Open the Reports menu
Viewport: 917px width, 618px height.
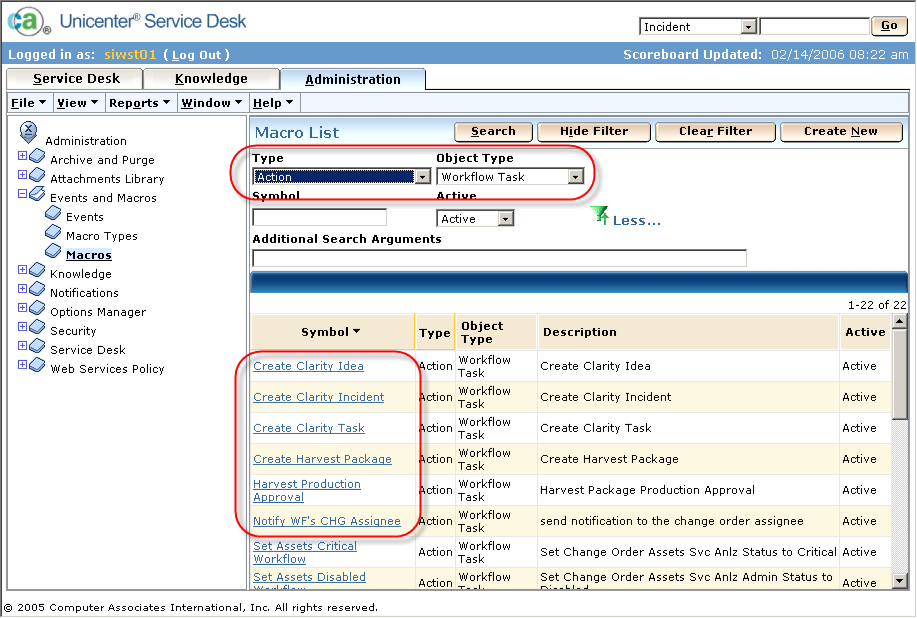[139, 103]
